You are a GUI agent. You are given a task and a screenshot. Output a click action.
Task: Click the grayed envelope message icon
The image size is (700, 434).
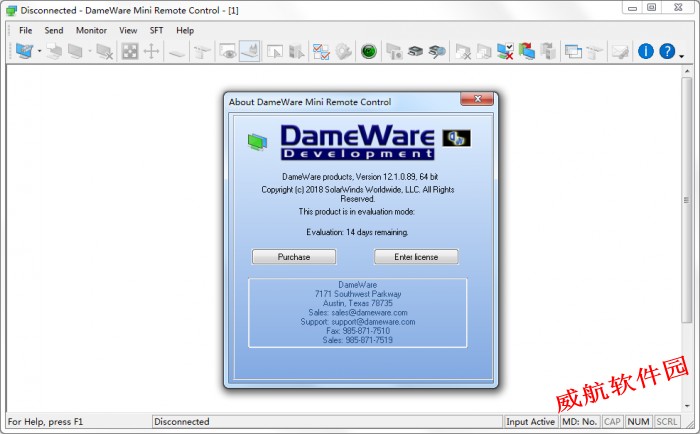(x=620, y=52)
